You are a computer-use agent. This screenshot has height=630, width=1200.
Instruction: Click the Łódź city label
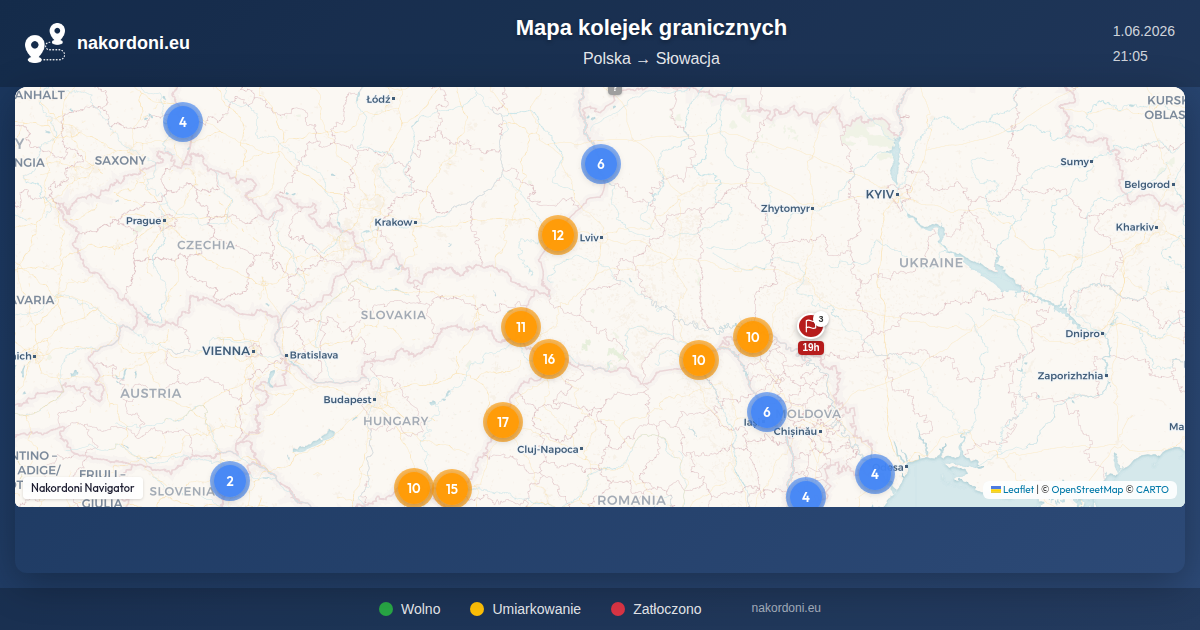click(378, 99)
